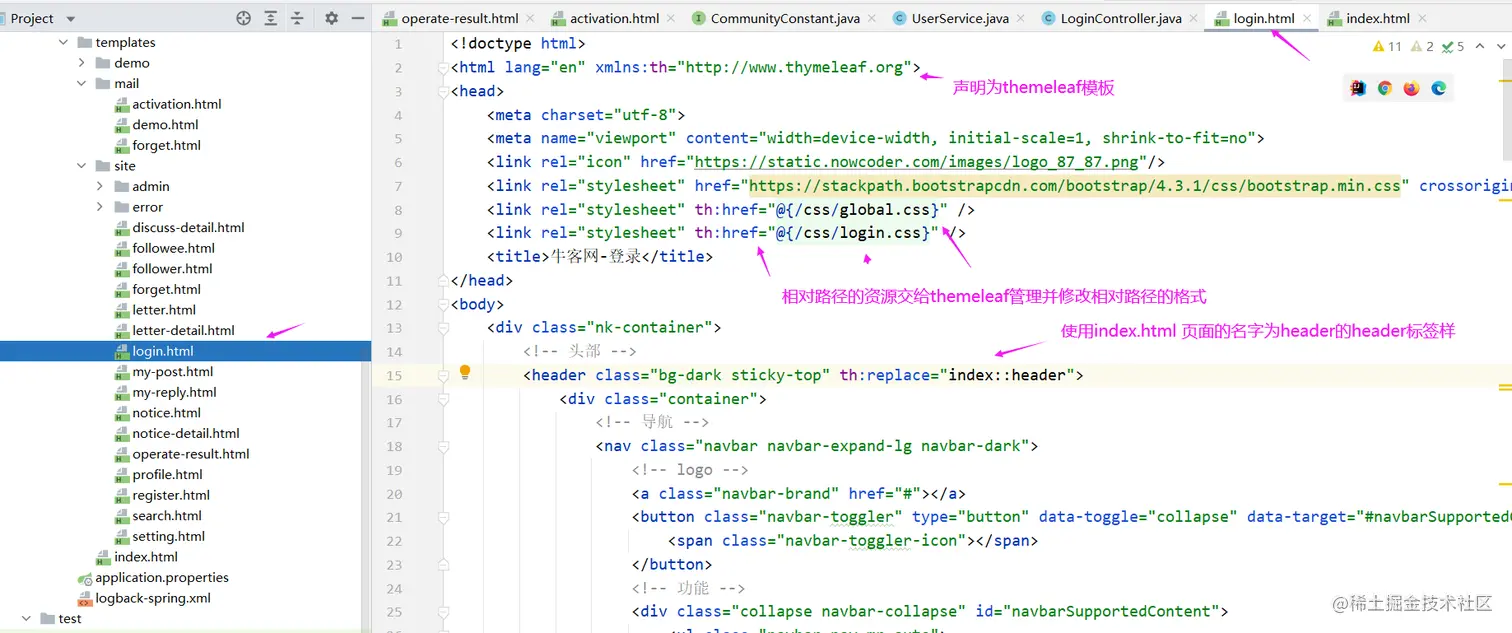This screenshot has width=1512, height=633.
Task: Collapse the site folder
Action: (x=82, y=166)
